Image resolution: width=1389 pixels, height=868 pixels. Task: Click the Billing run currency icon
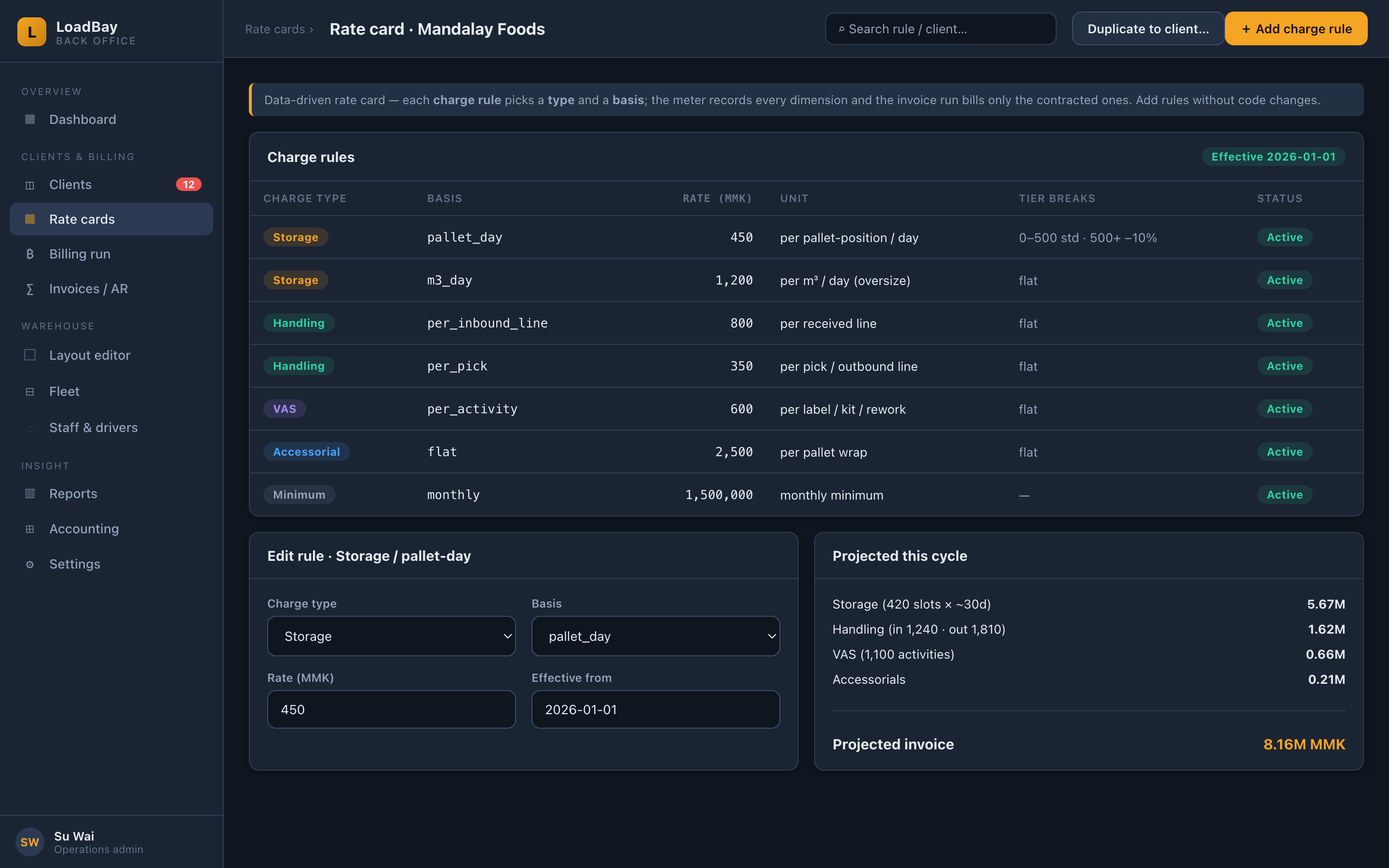coord(30,254)
